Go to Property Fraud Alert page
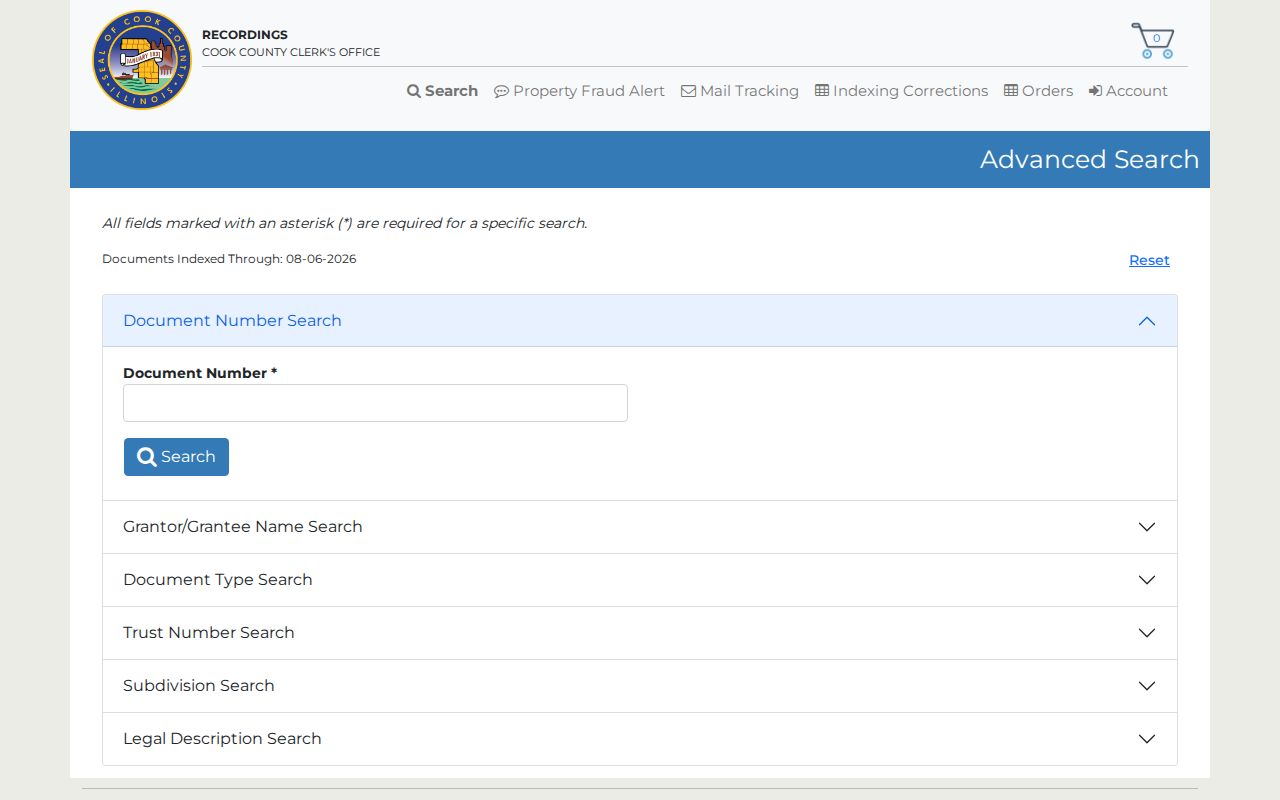The image size is (1280, 800). [579, 91]
